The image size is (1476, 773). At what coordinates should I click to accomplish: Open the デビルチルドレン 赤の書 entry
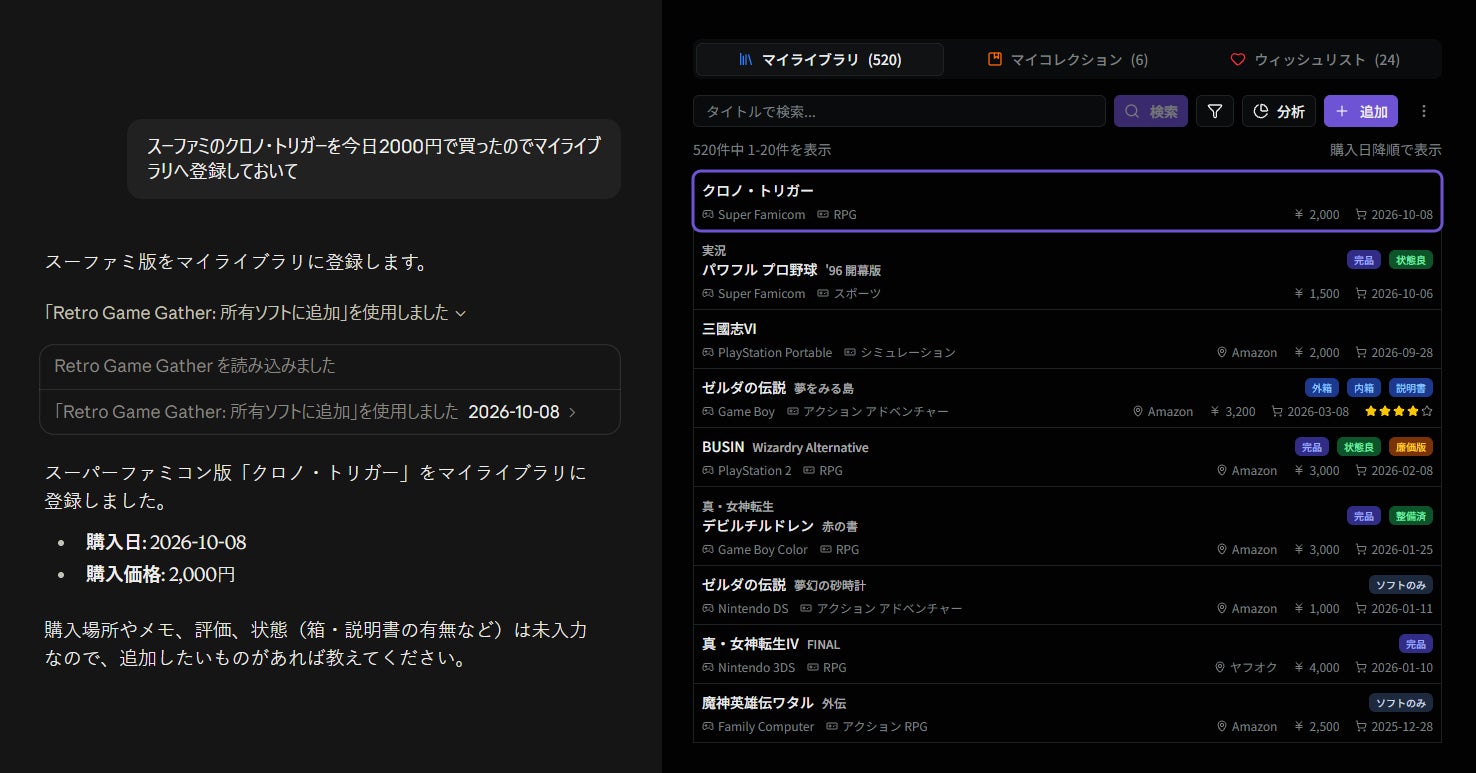[x=1067, y=527]
